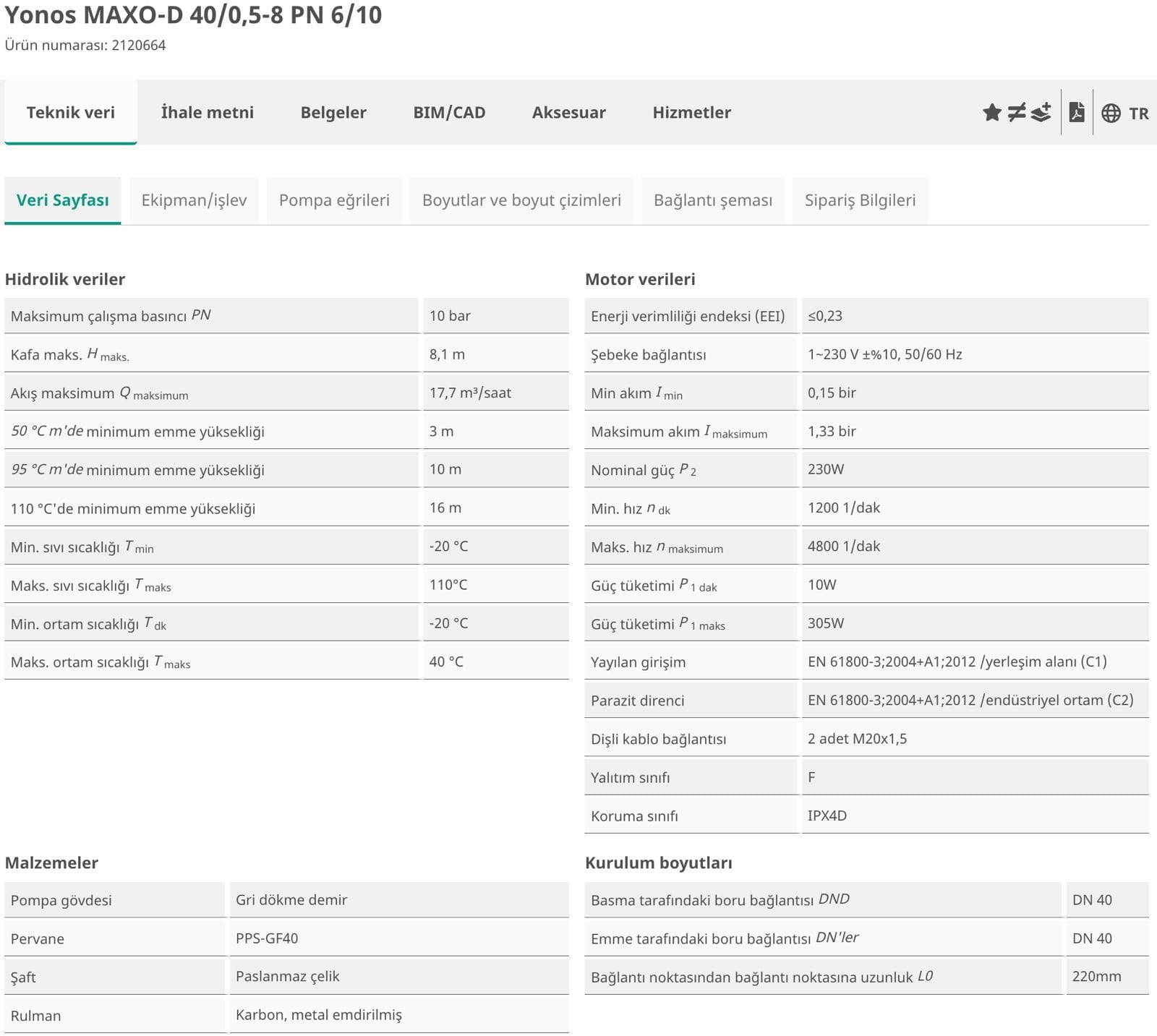
Task: Open Boyutlar ve boyut çizimleri sub-tab
Action: coord(521,200)
